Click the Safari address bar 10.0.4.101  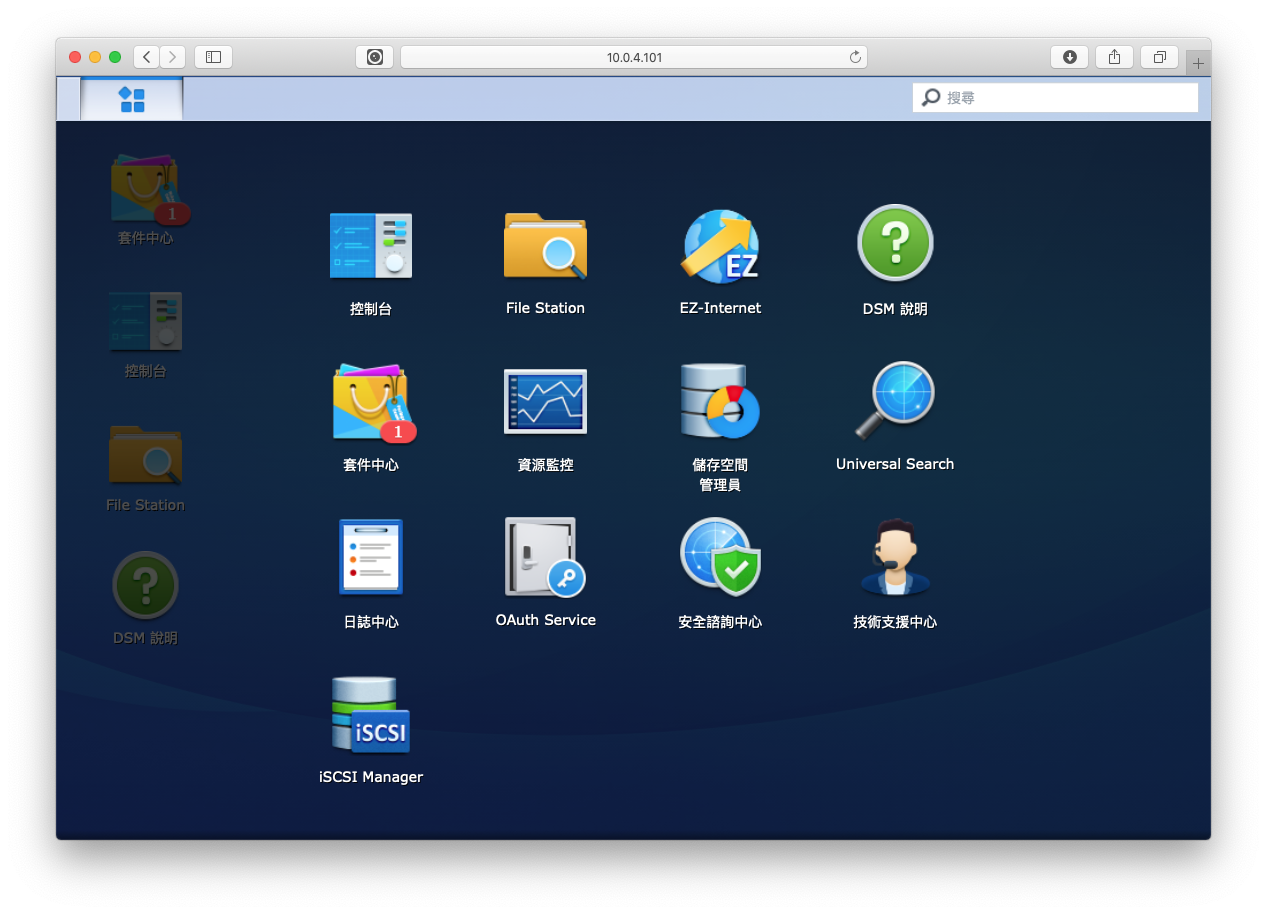click(634, 57)
